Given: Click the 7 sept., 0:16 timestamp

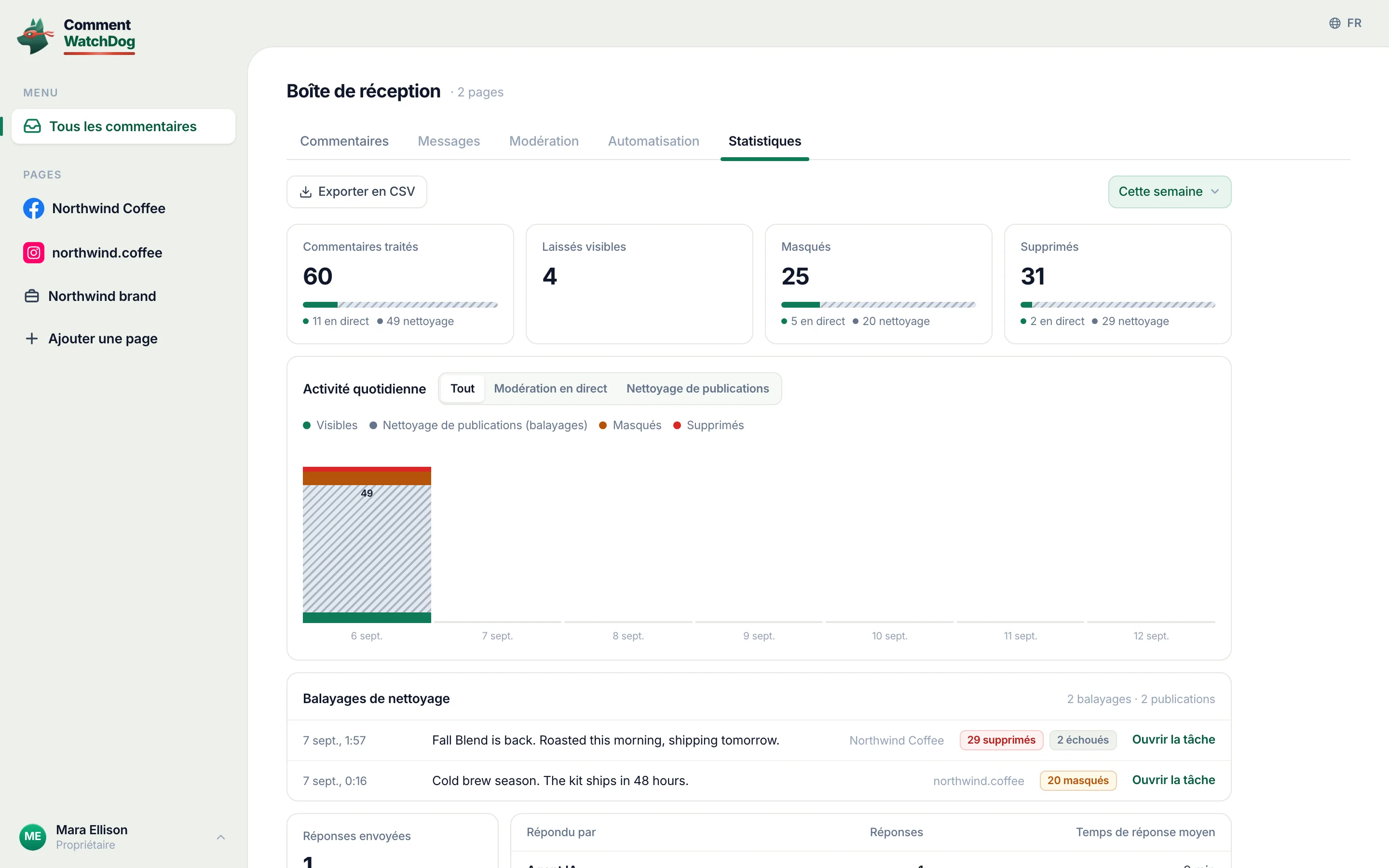Looking at the screenshot, I should tap(335, 781).
